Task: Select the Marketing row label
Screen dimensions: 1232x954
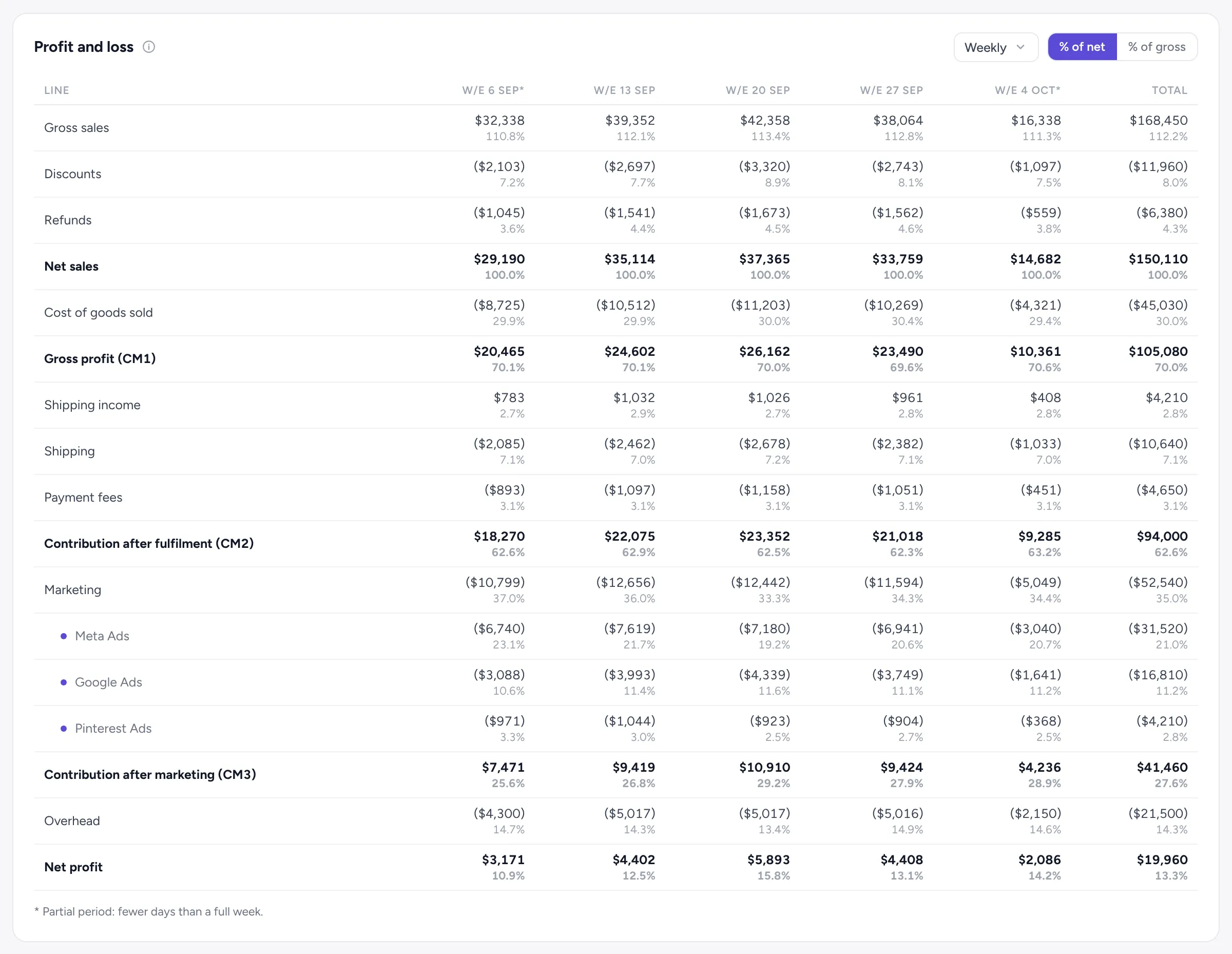Action: (x=73, y=590)
